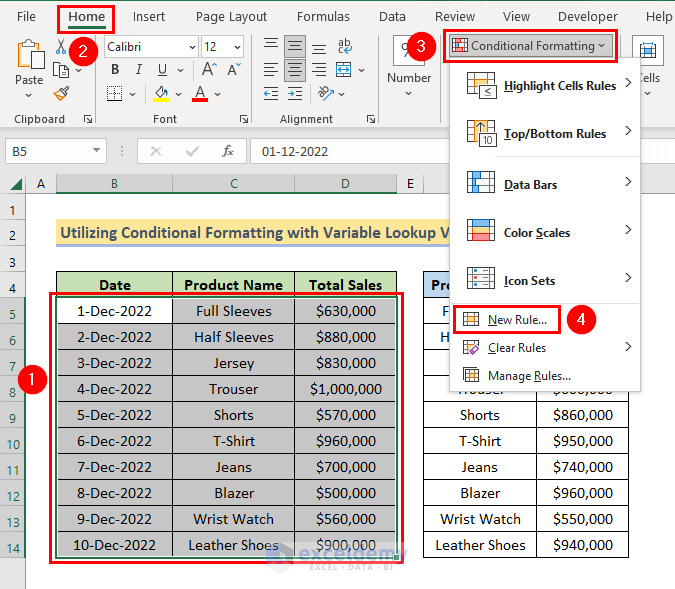Click the Copy icon
675x589 pixels.
[x=61, y=70]
